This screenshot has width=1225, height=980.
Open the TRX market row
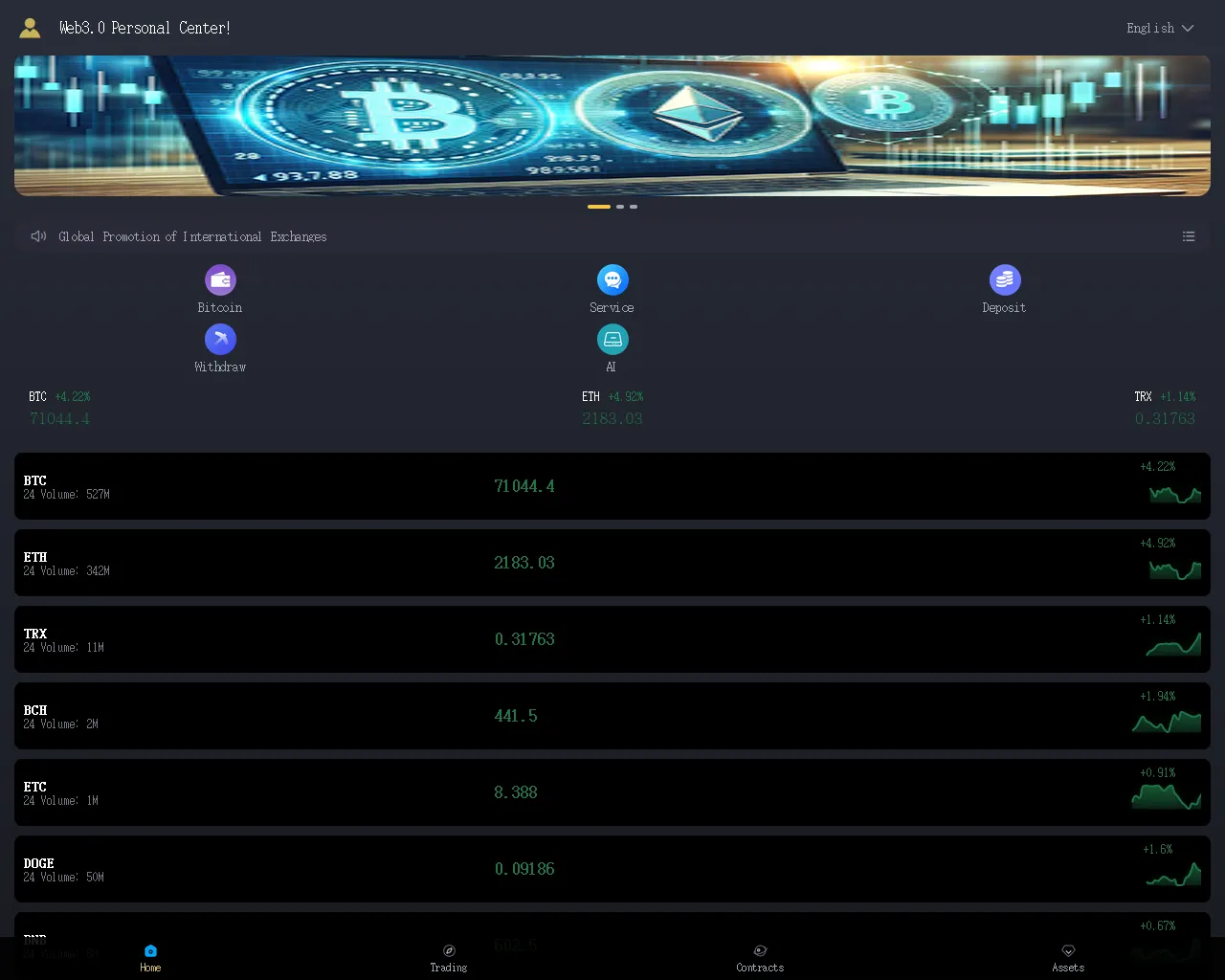coord(612,639)
